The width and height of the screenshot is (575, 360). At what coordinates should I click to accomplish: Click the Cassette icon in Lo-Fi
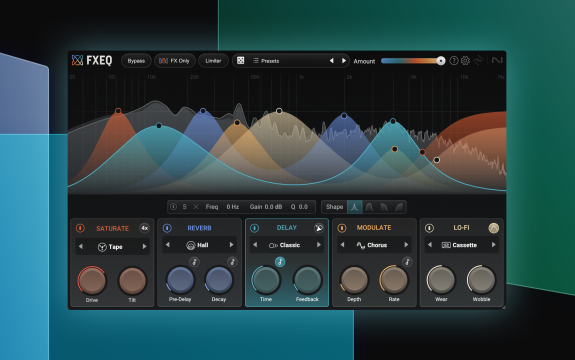click(x=446, y=245)
